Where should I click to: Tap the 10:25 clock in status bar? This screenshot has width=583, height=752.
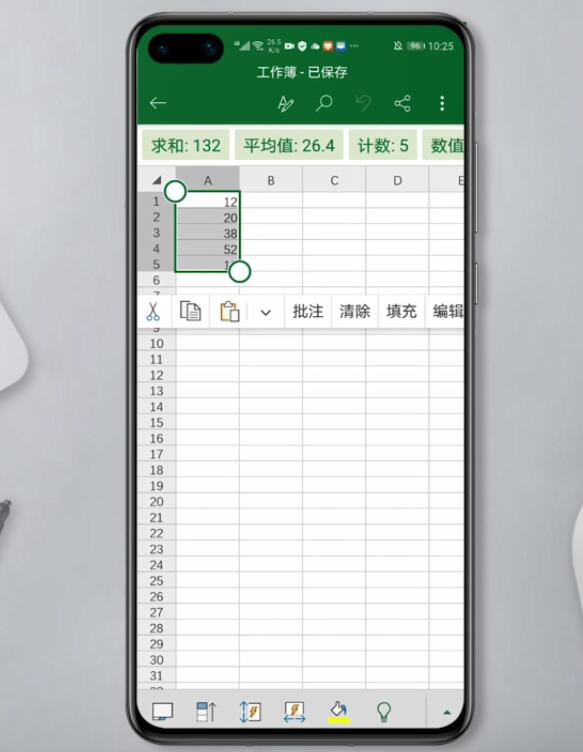tap(440, 46)
